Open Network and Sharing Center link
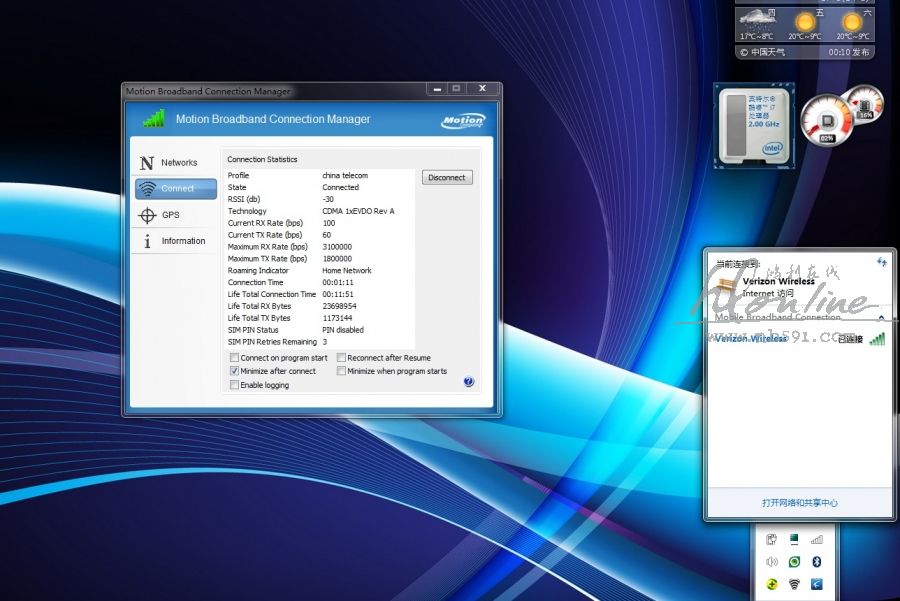This screenshot has width=900, height=601. 799,503
